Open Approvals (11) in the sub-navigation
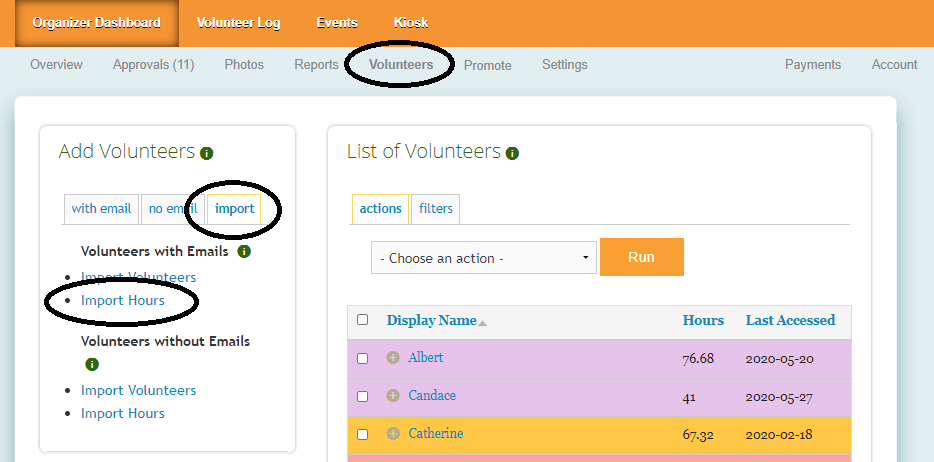Image resolution: width=934 pixels, height=462 pixels. 153,65
